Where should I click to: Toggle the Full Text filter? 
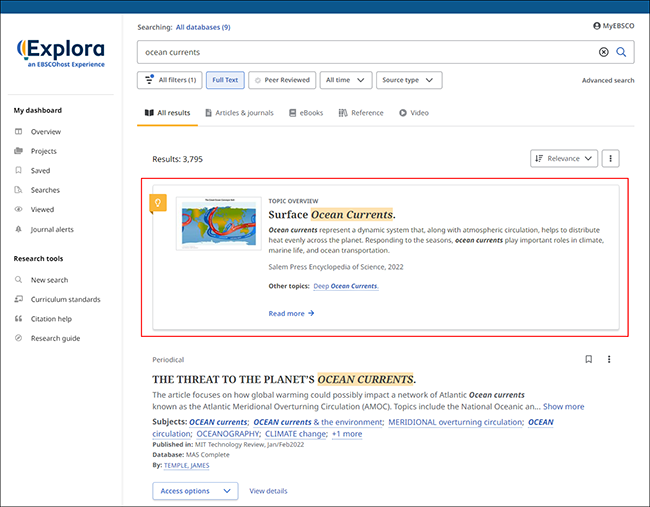click(225, 80)
